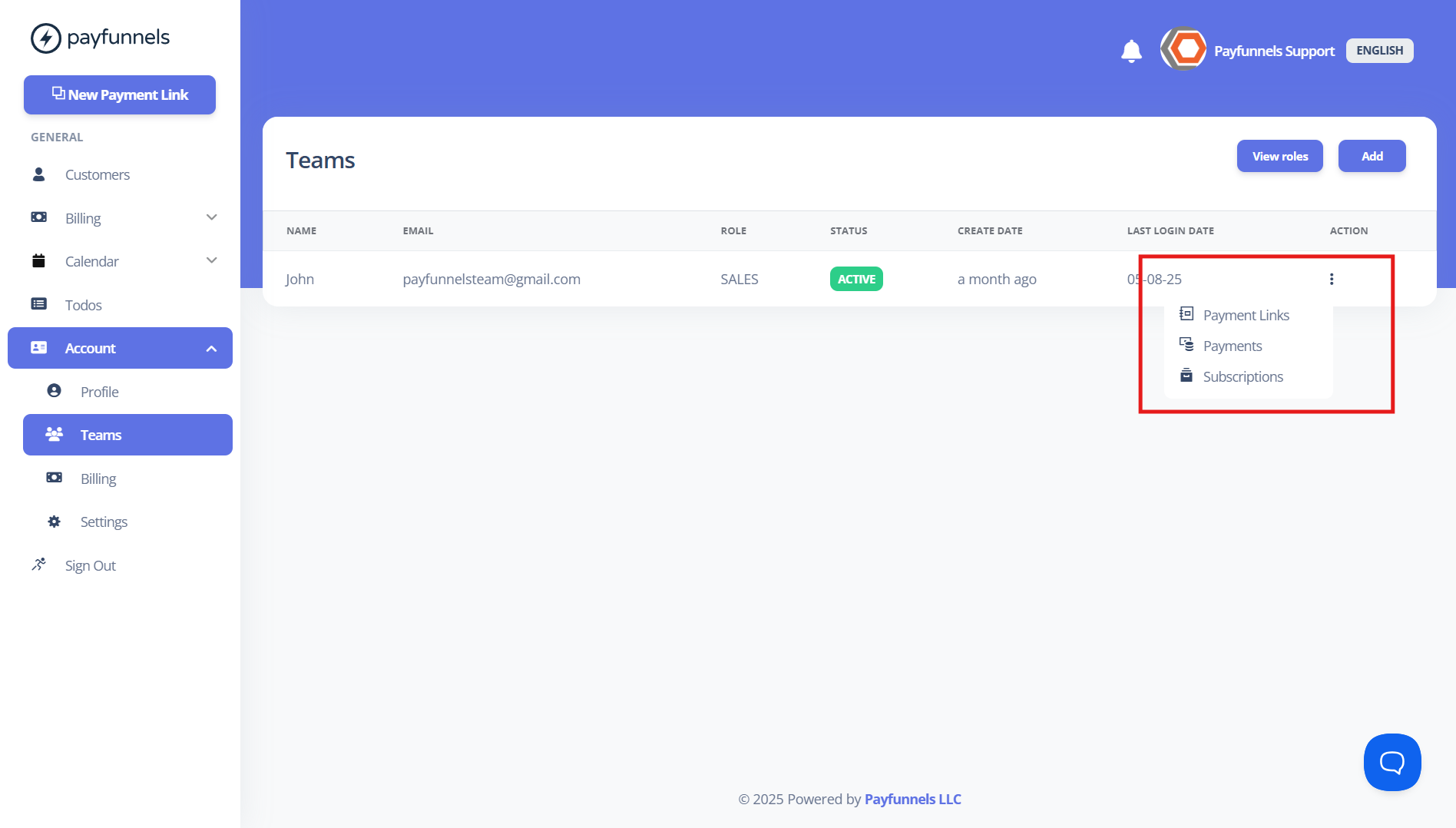Click the Billing money icon under General
The image size is (1456, 828).
(x=38, y=217)
